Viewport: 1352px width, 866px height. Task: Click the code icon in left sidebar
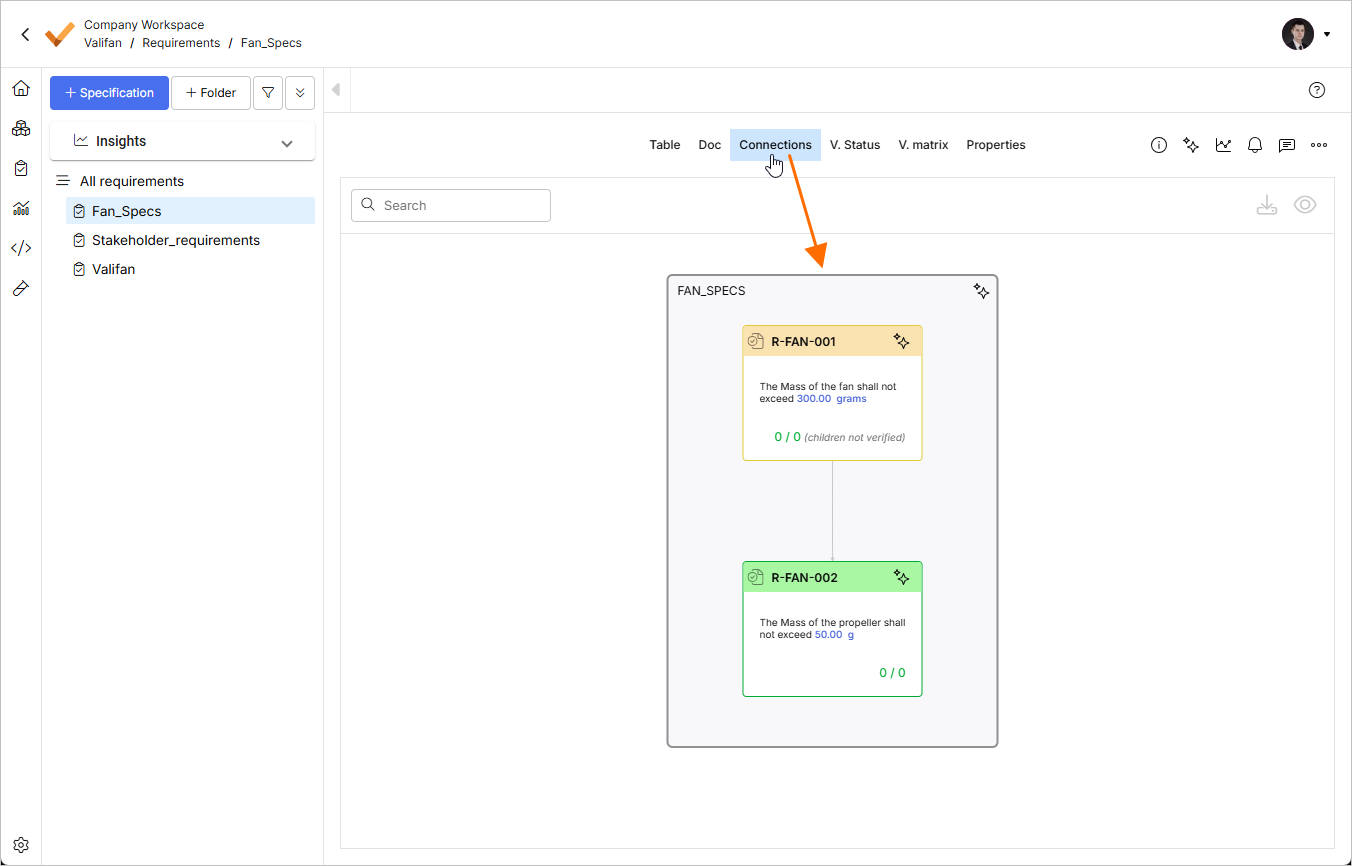[20, 248]
